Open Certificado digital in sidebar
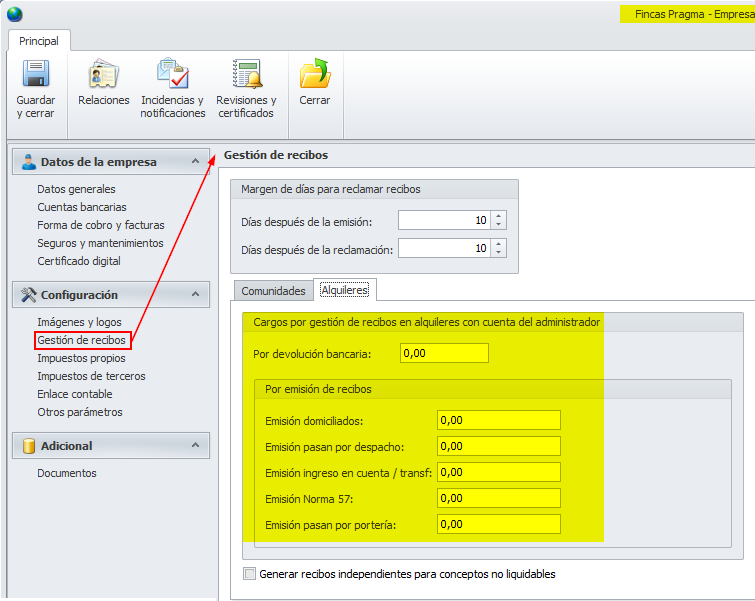Screen dimensions: 755x601 pyautogui.click(x=79, y=261)
